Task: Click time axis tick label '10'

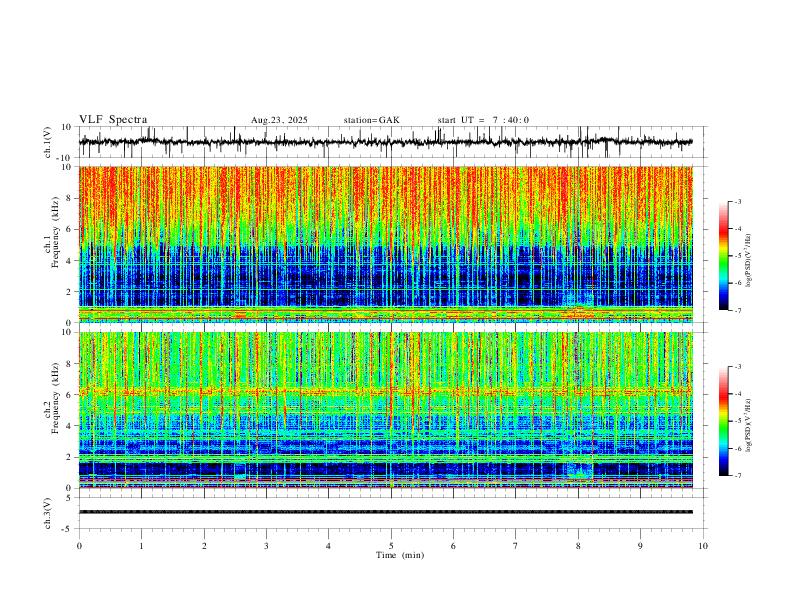Action: (703, 546)
